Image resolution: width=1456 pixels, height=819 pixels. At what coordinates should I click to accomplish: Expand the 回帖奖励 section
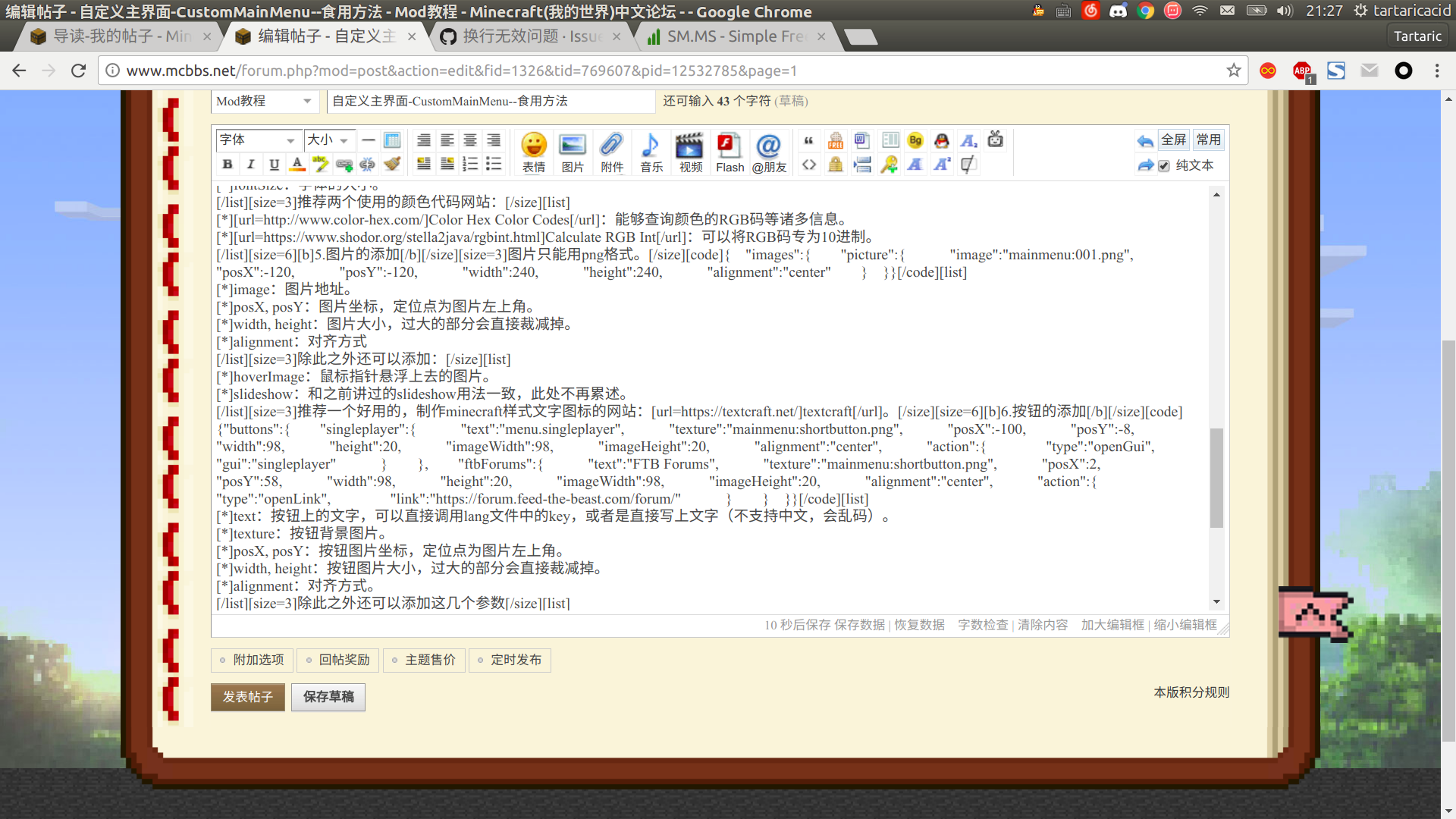(337, 660)
